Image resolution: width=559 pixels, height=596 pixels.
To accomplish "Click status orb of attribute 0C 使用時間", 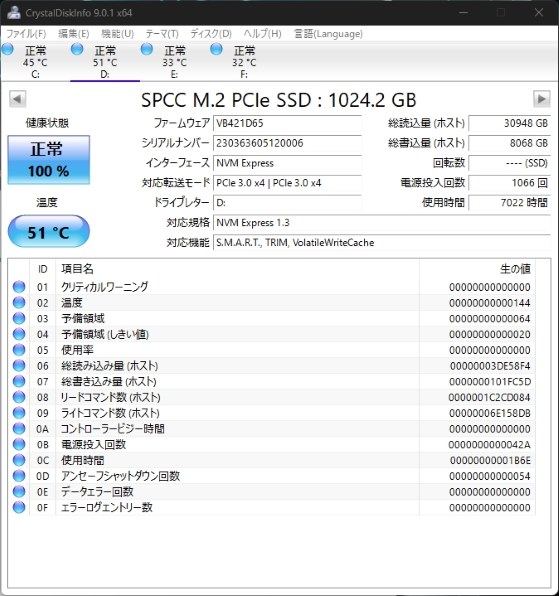I will (x=19, y=460).
